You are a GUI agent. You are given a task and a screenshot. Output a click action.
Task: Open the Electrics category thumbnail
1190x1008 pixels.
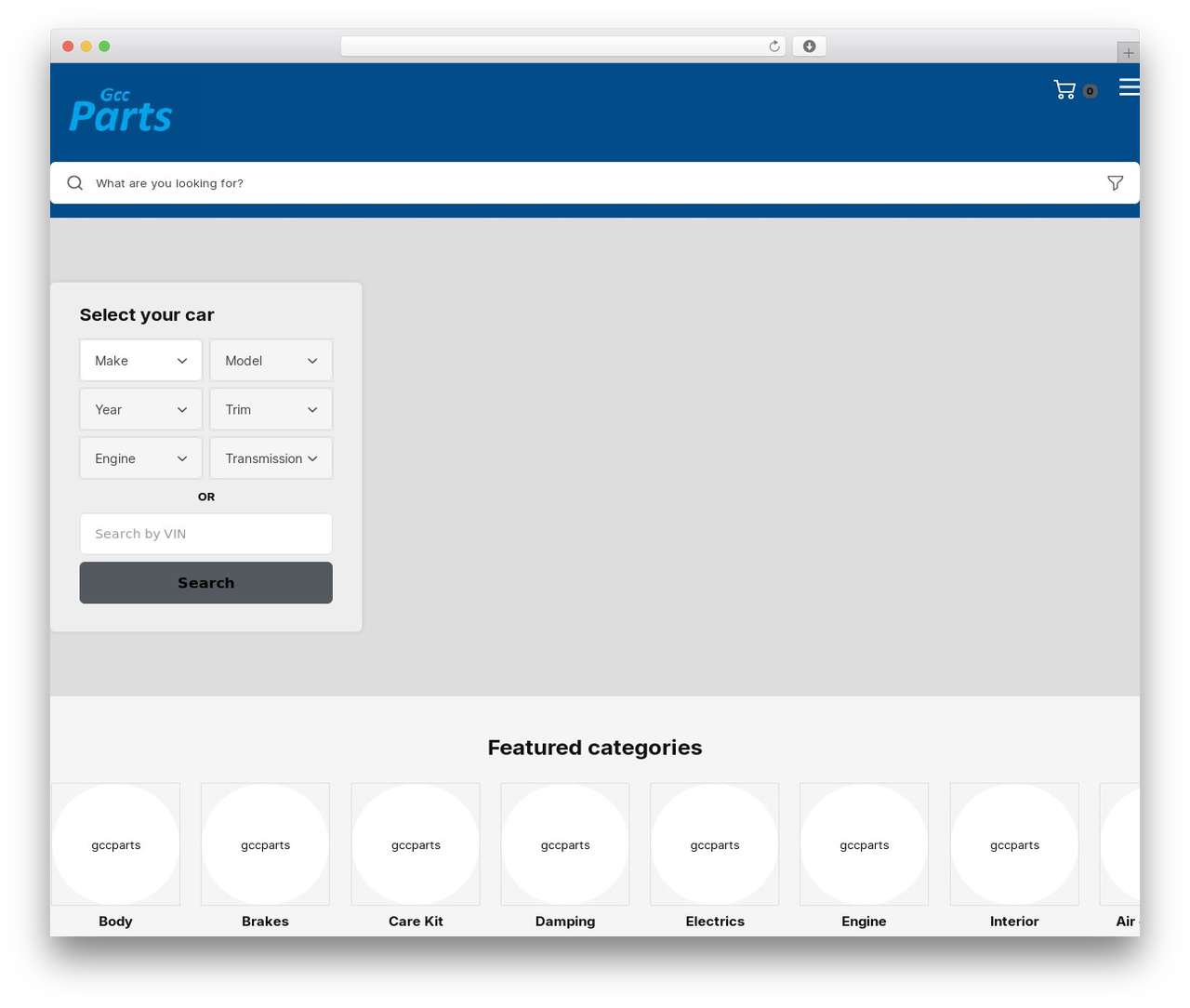point(715,844)
